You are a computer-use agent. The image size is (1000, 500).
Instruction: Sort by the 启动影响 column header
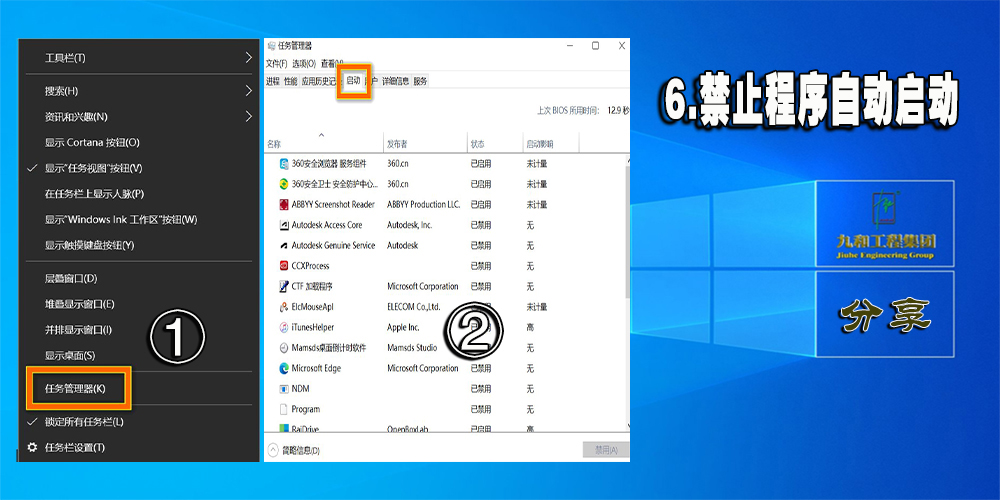pyautogui.click(x=540, y=144)
